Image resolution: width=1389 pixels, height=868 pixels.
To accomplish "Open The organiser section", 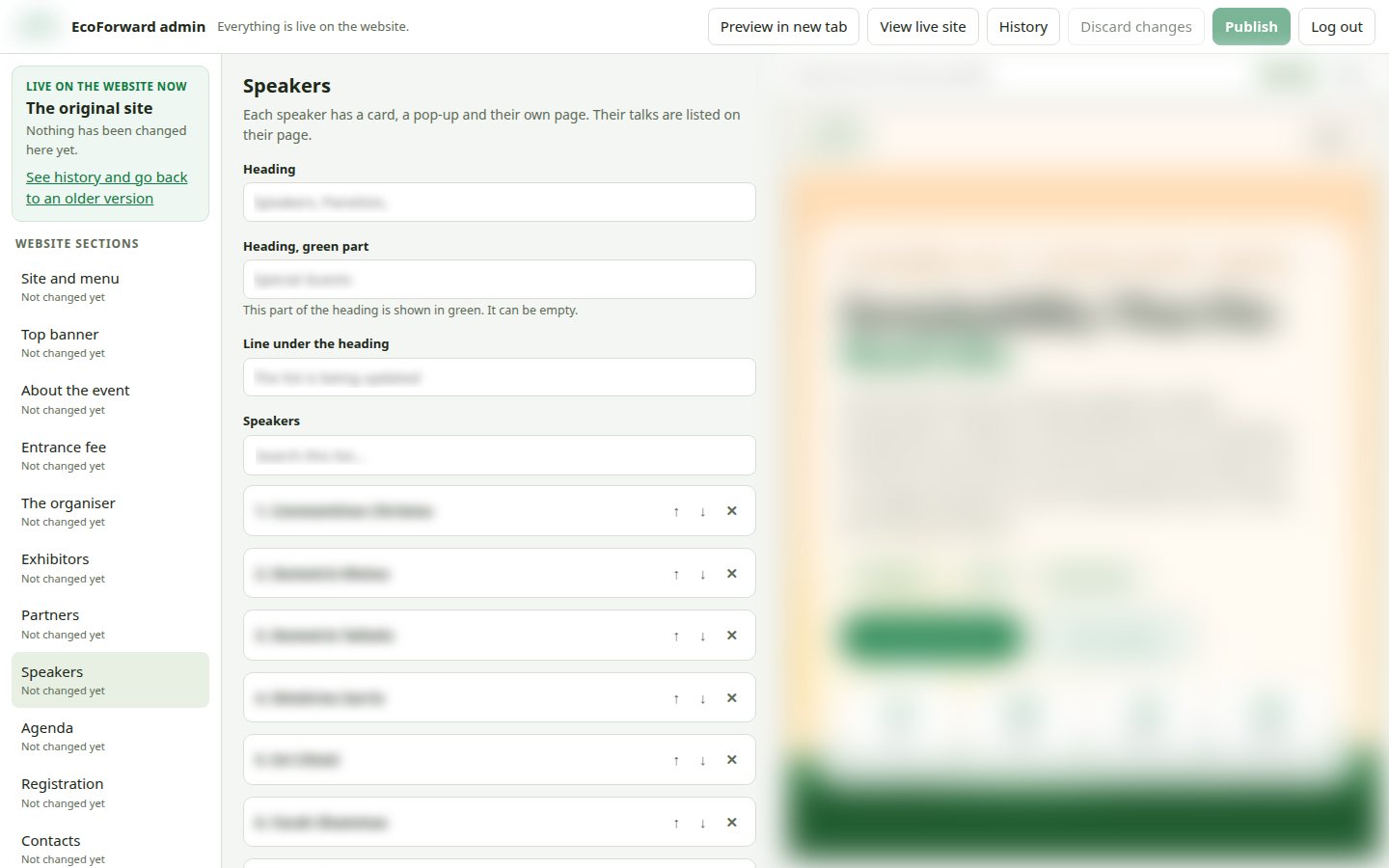I will pos(110,511).
